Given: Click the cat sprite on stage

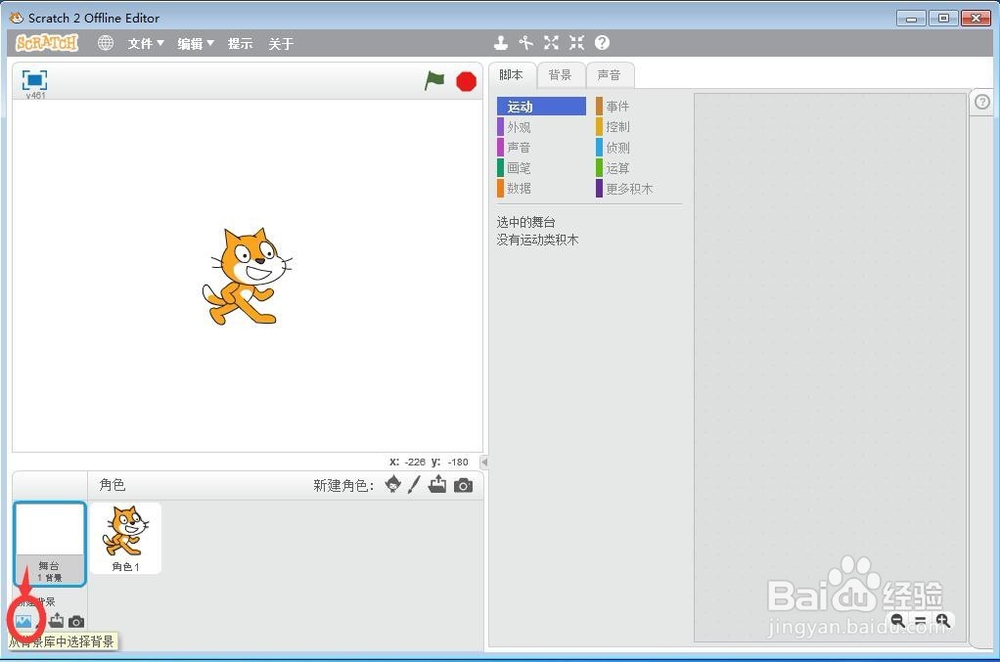Looking at the screenshot, I should [x=246, y=277].
